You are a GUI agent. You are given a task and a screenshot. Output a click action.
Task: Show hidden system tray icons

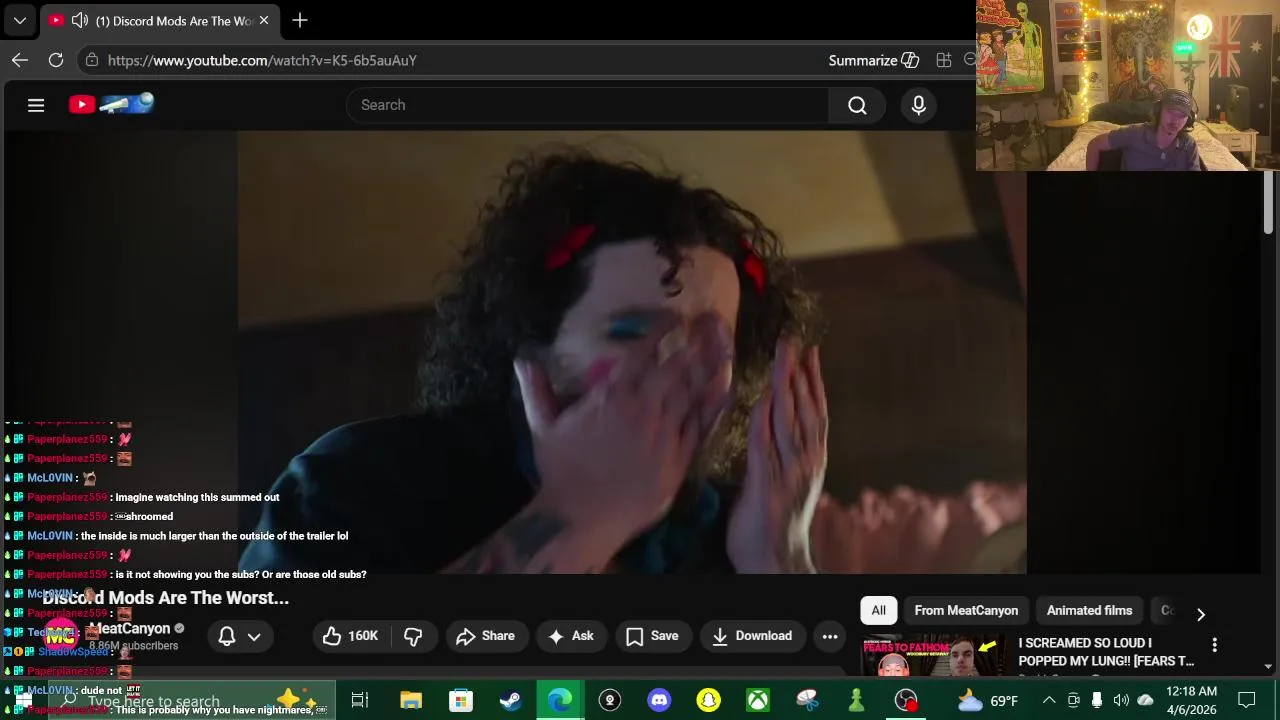coord(1049,700)
